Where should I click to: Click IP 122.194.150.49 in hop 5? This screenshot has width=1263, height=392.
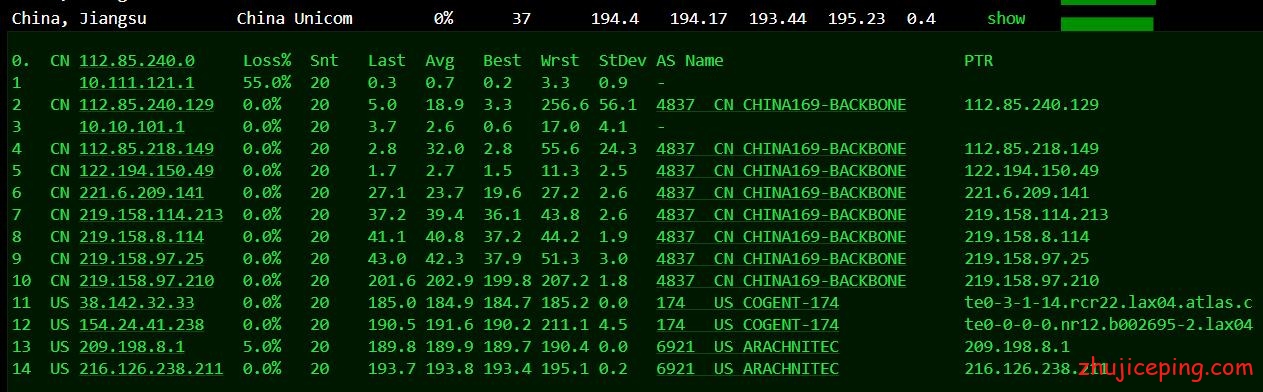point(146,170)
